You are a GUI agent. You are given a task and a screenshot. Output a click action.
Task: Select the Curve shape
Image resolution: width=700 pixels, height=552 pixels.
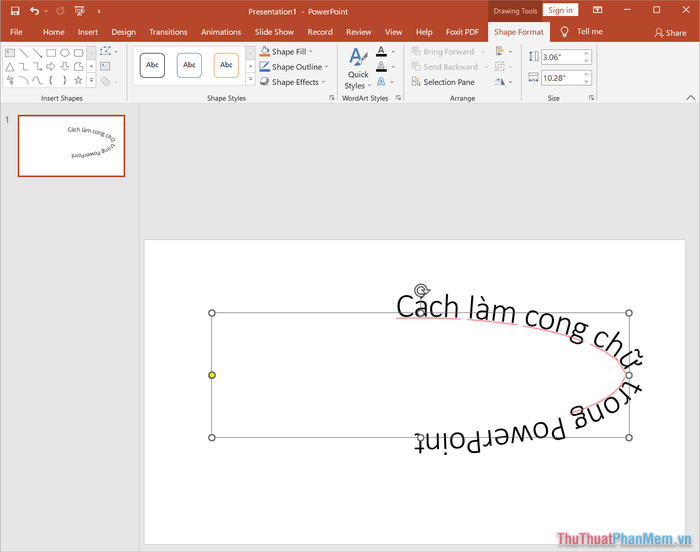(38, 80)
